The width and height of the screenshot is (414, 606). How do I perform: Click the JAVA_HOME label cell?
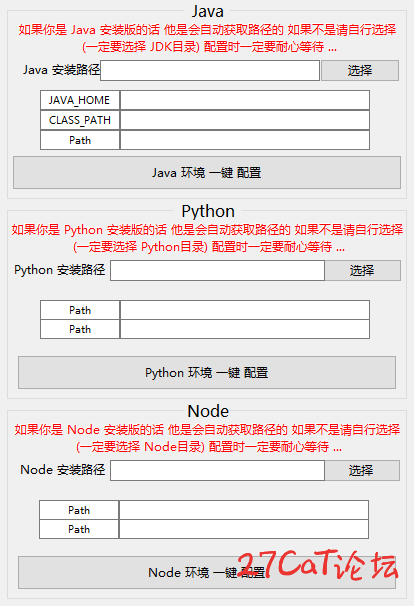coord(80,100)
